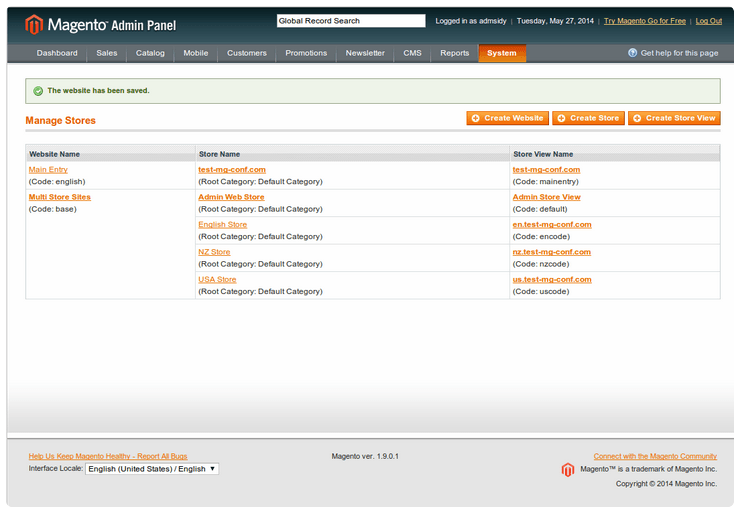Click the Magento ver. 1.9.0.1 text

[365, 456]
